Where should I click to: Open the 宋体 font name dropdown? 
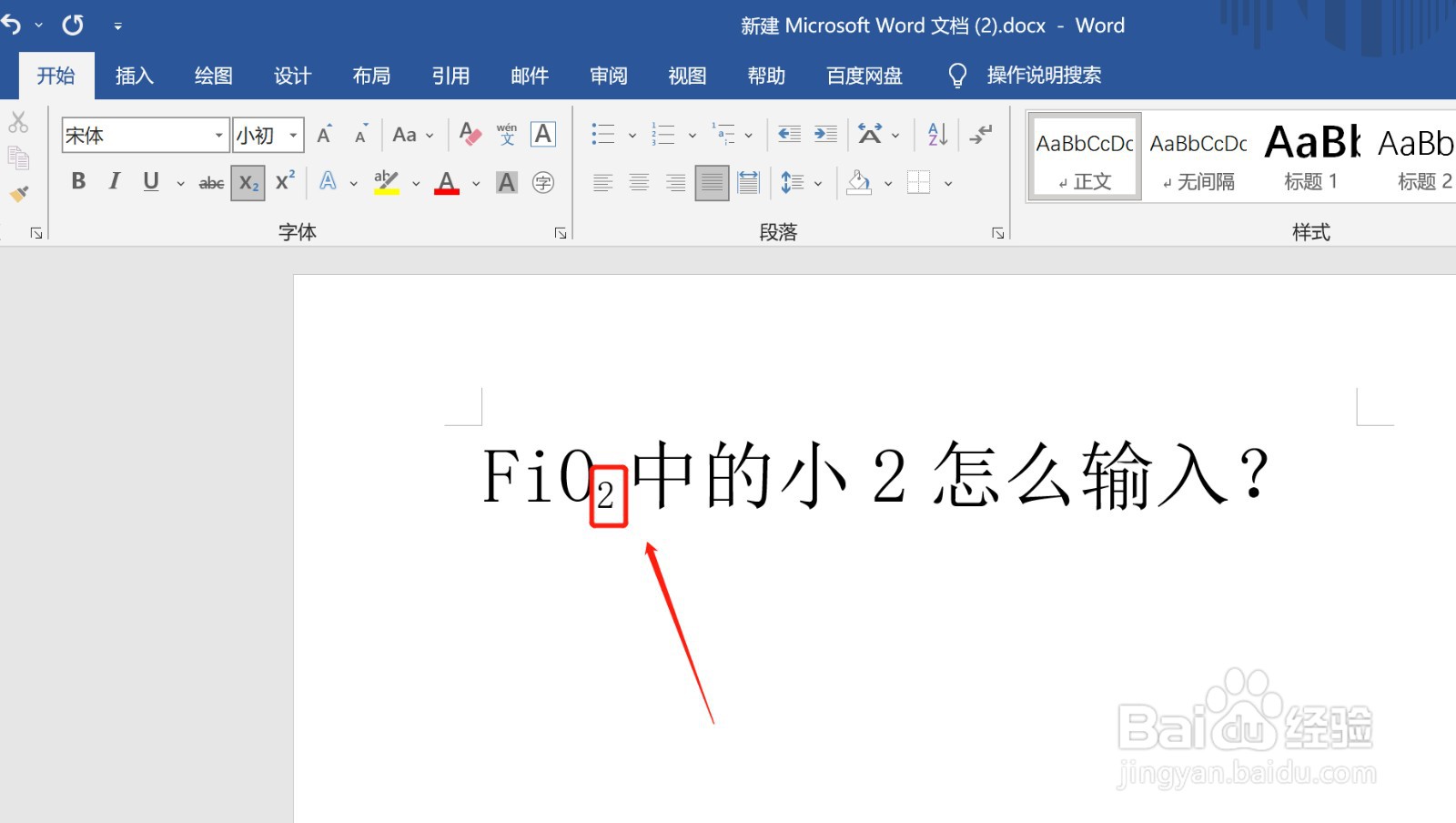tap(218, 136)
